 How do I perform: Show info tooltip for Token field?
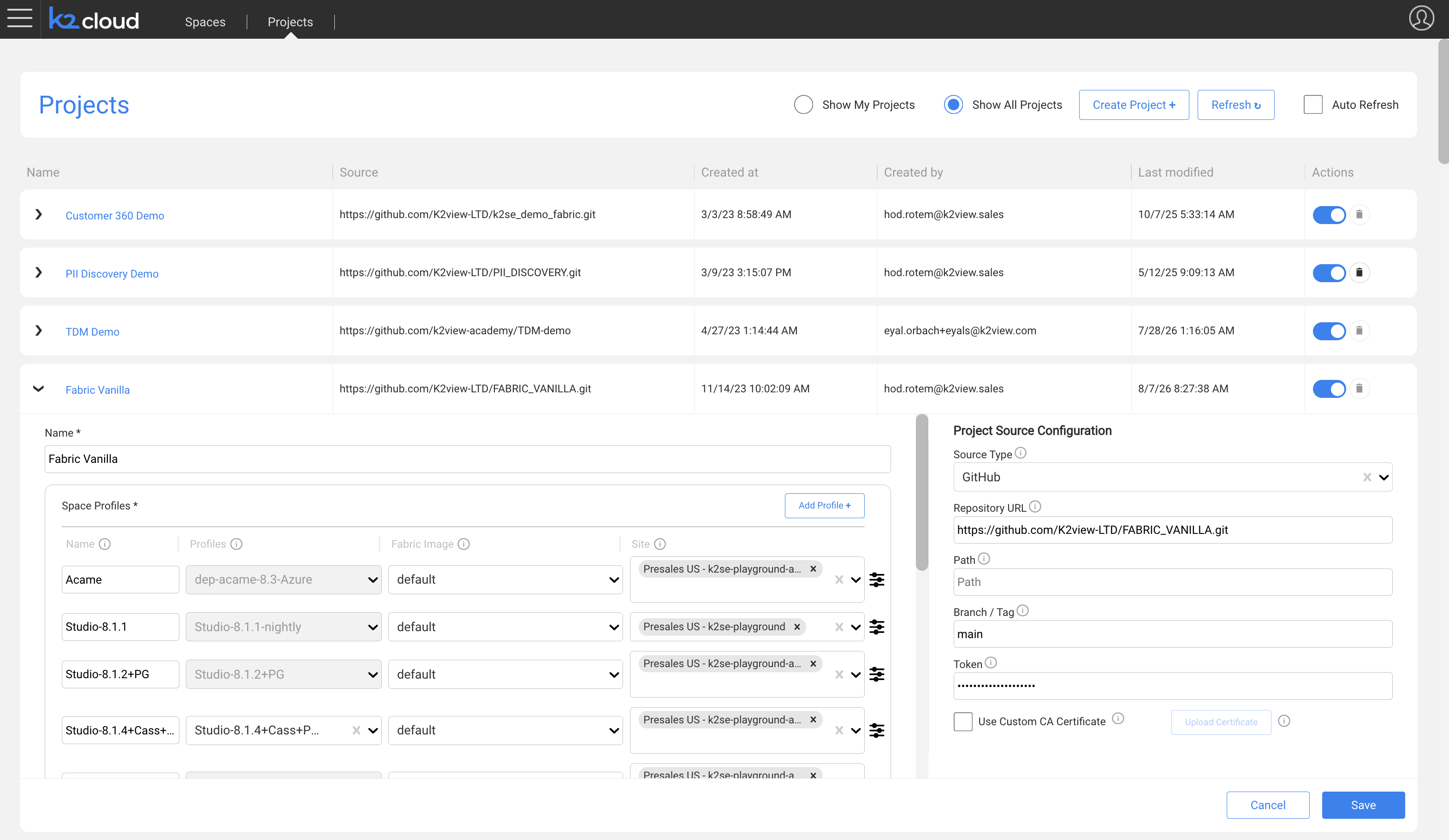tap(990, 663)
